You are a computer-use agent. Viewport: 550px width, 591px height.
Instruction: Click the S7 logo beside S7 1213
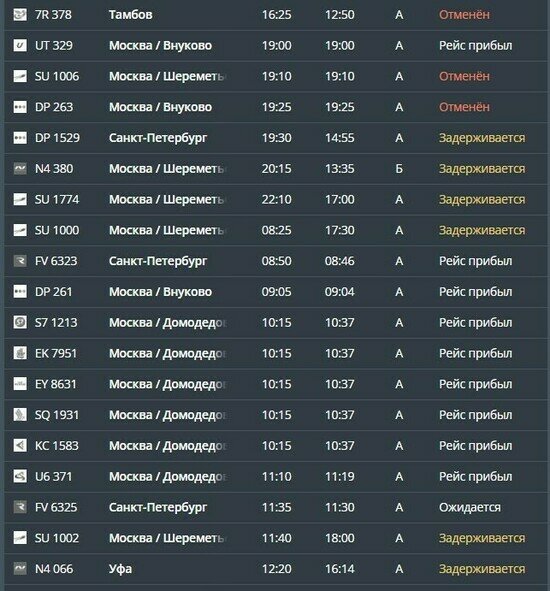(20, 323)
